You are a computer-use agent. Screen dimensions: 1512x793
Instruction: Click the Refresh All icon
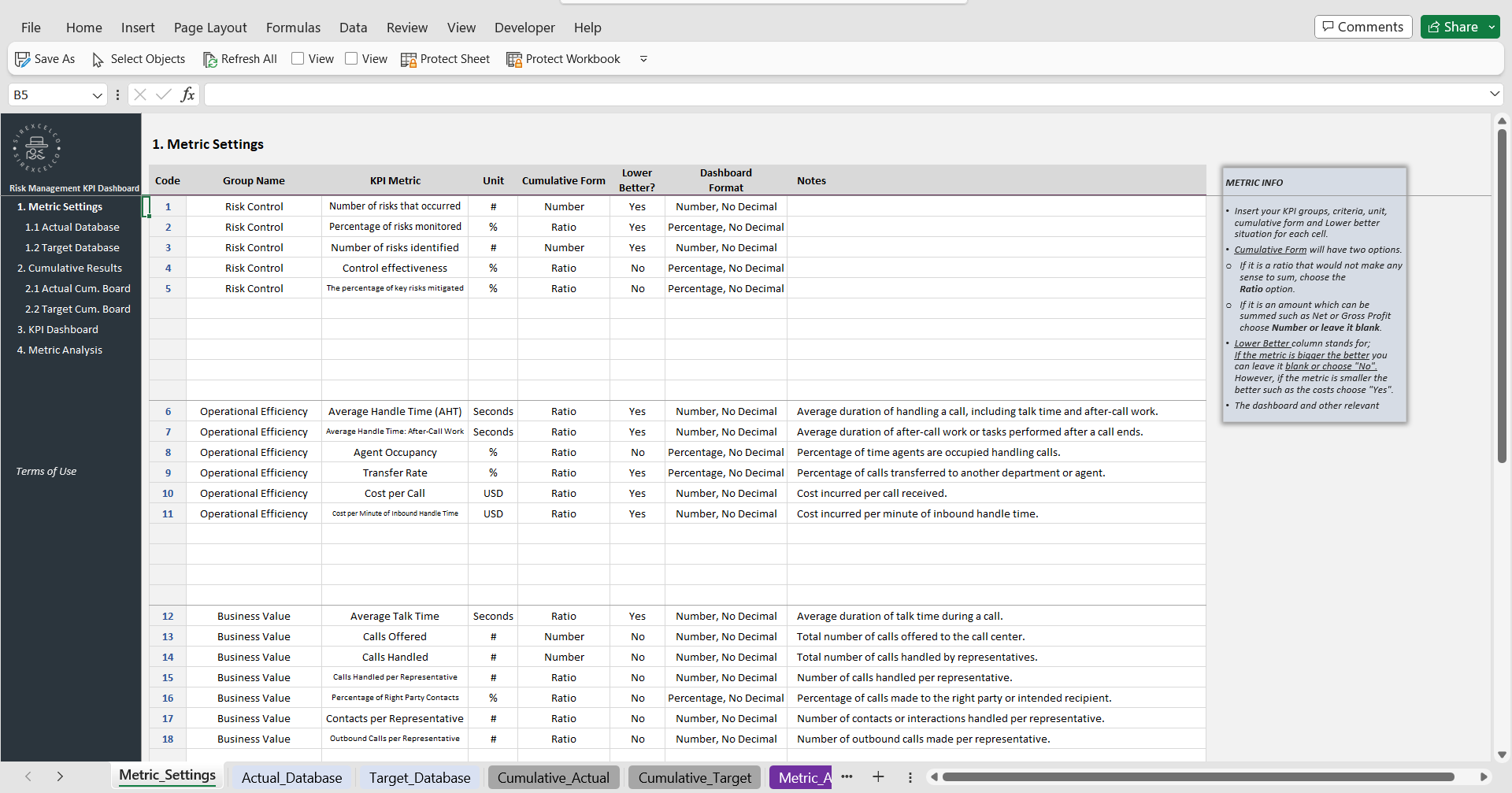click(209, 60)
